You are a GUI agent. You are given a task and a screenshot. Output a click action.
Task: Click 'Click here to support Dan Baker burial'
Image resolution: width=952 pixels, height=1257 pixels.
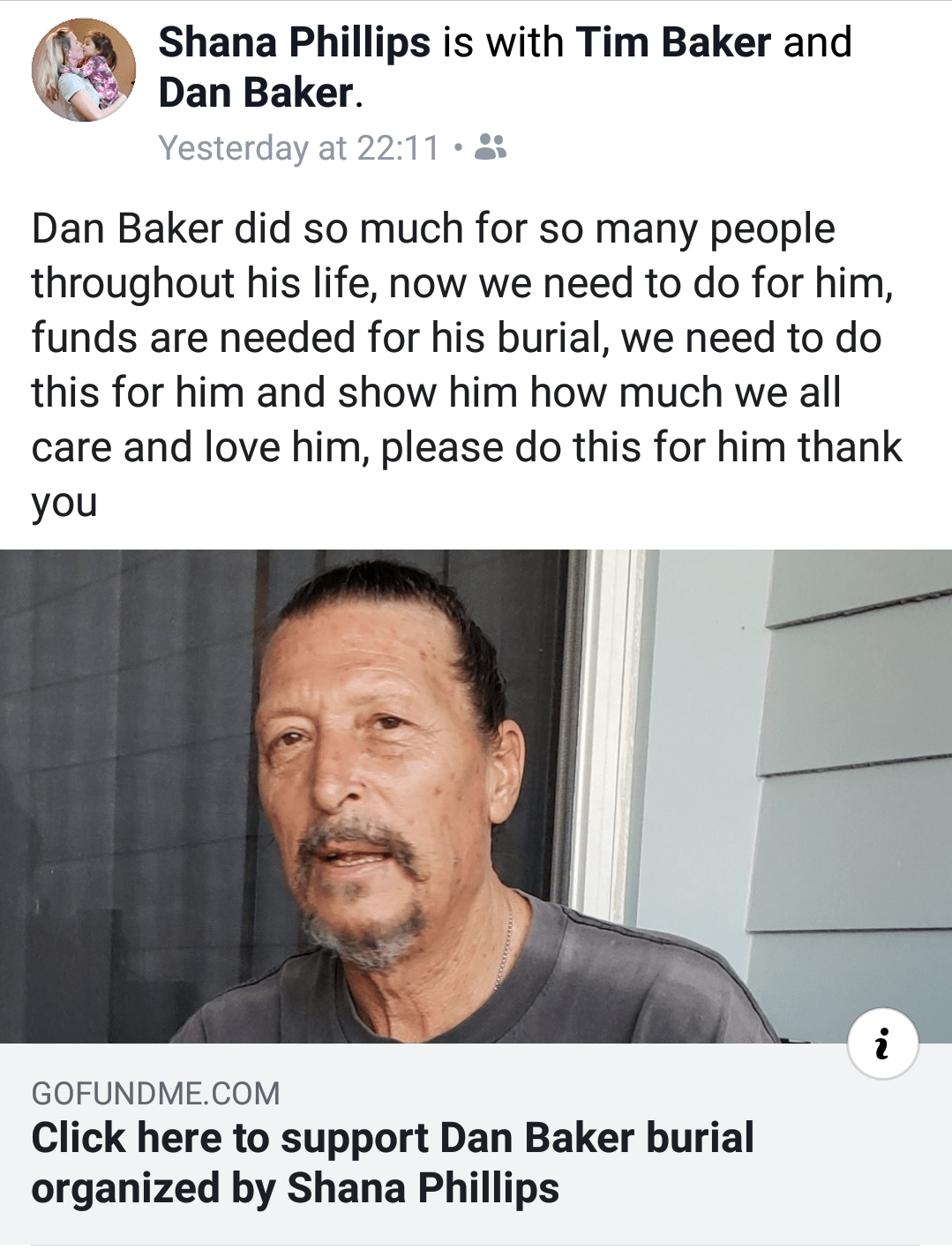coord(393,1138)
